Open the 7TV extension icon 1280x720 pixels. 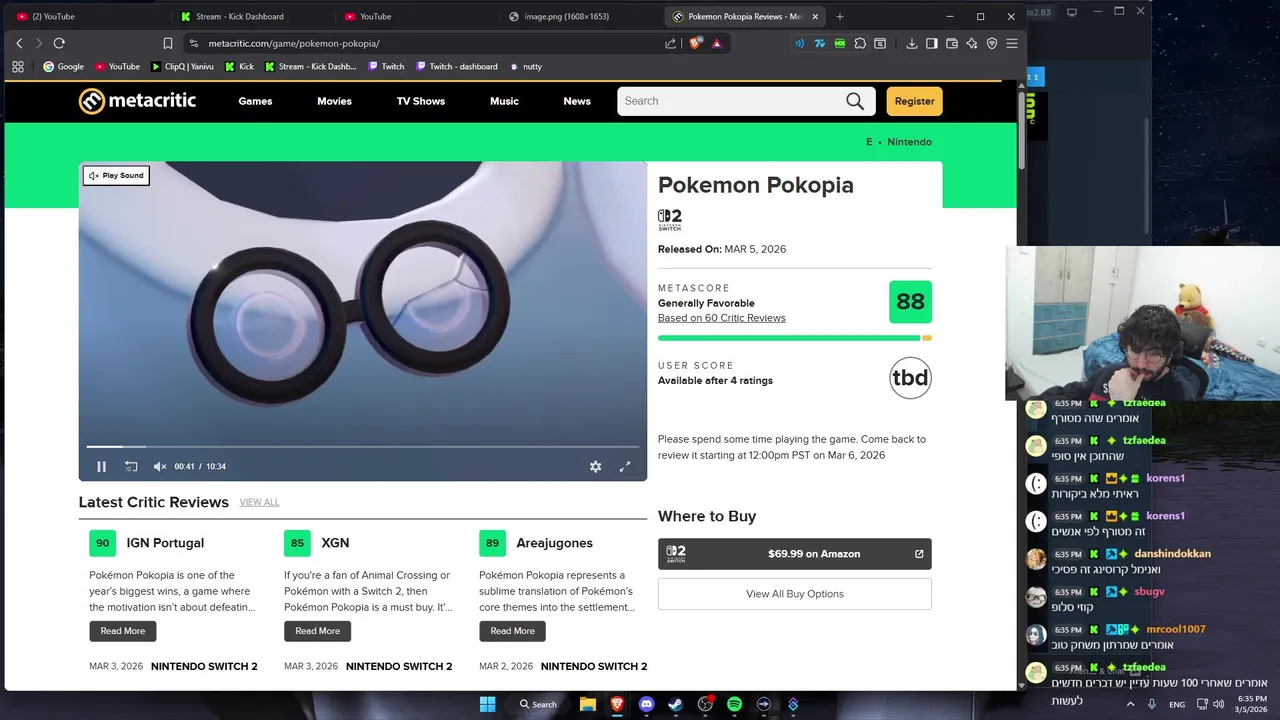pyautogui.click(x=819, y=43)
